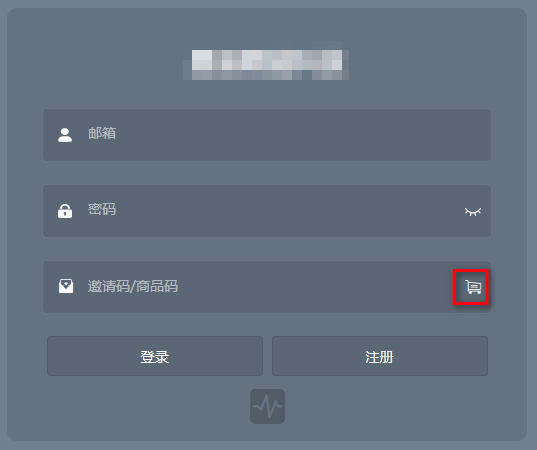This screenshot has width=537, height=450.
Task: Show the password using the eyelash icon
Action: pyautogui.click(x=473, y=212)
